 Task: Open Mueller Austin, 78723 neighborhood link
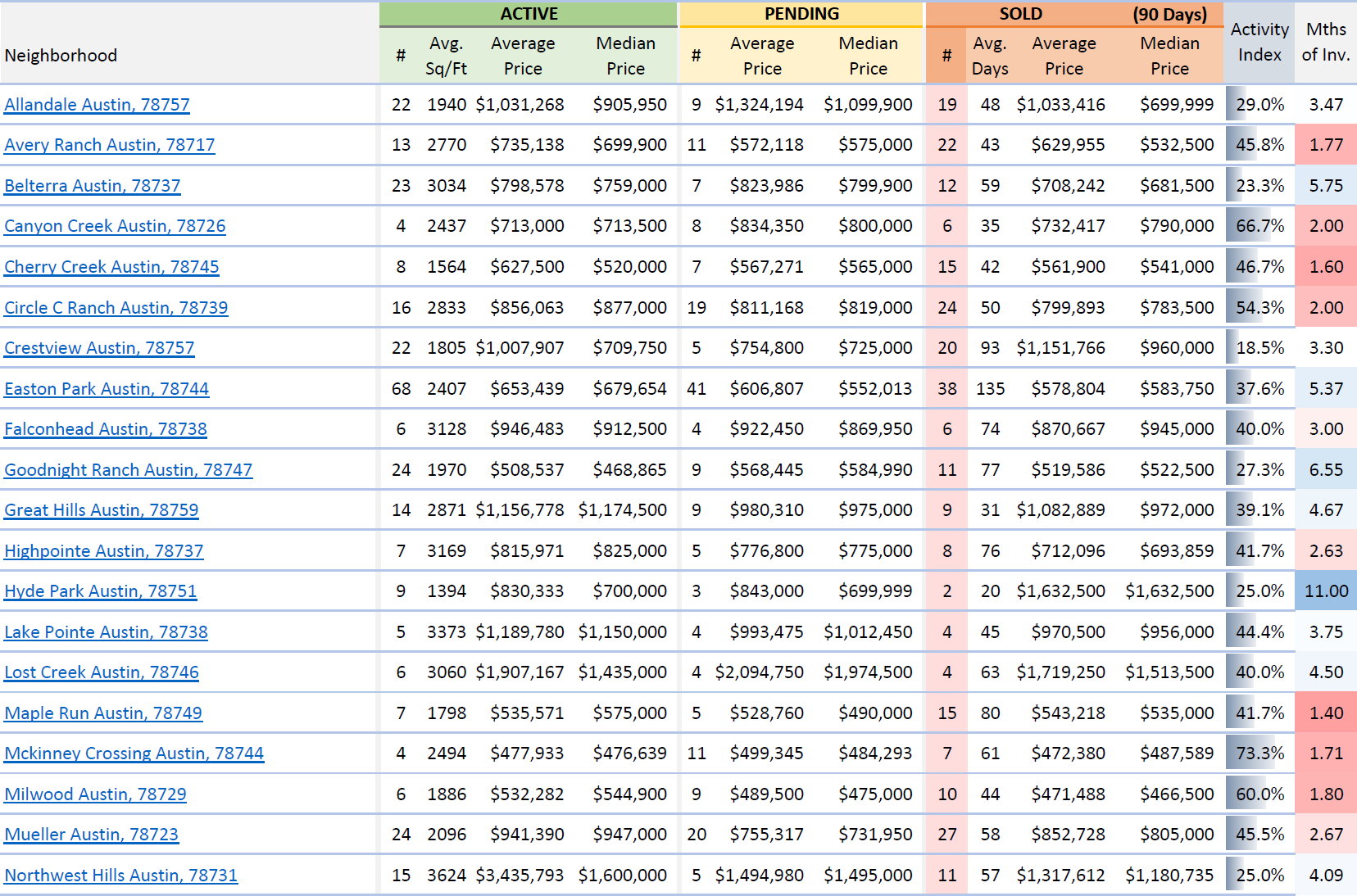(91, 835)
